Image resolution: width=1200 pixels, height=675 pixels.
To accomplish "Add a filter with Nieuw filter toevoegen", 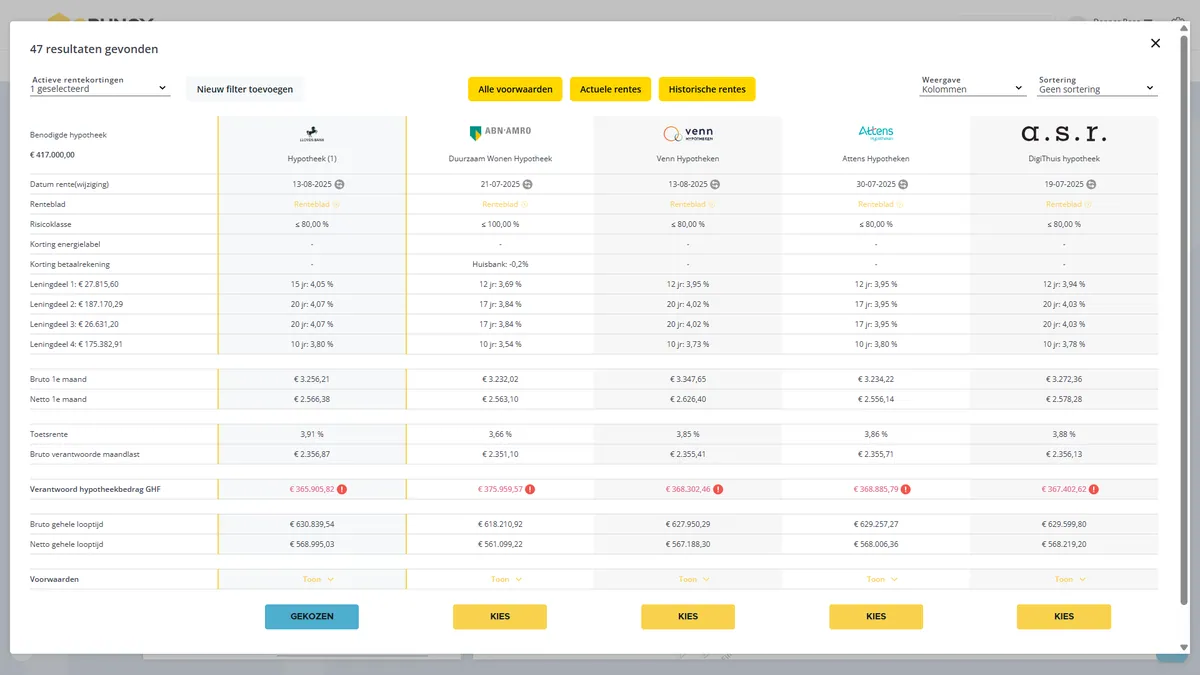I will point(245,89).
